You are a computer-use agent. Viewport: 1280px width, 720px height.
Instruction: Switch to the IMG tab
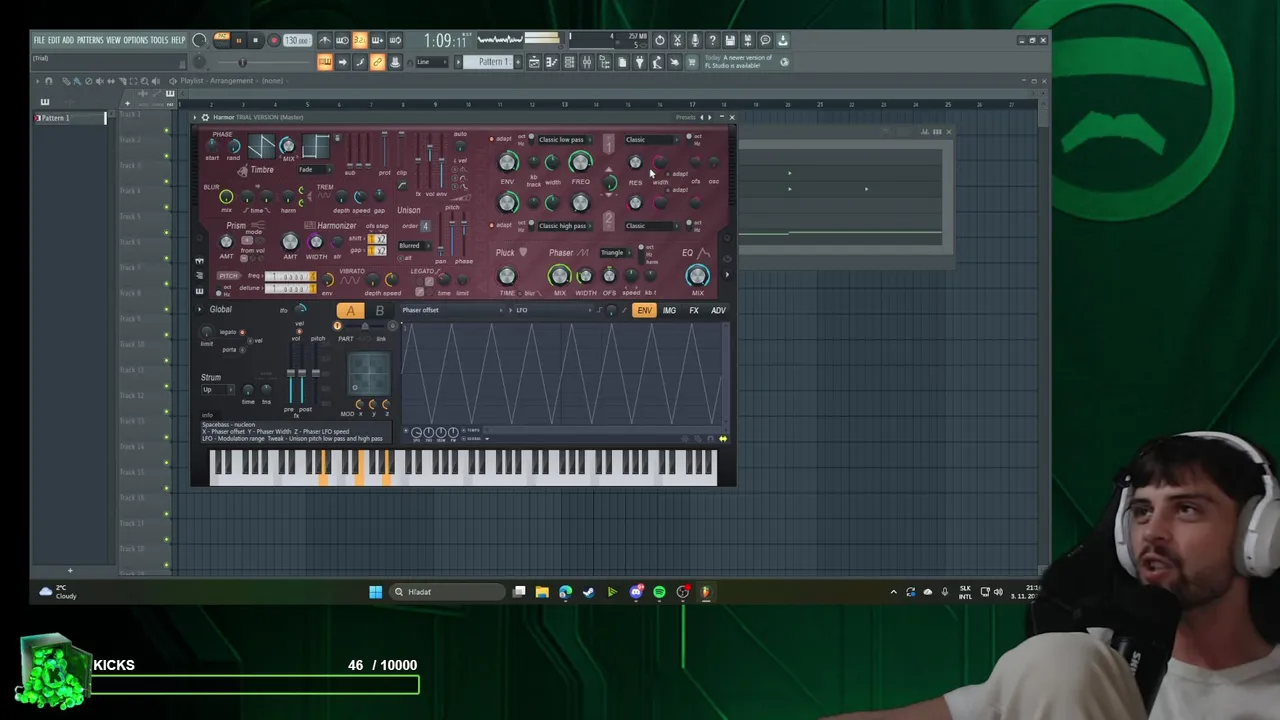click(669, 311)
